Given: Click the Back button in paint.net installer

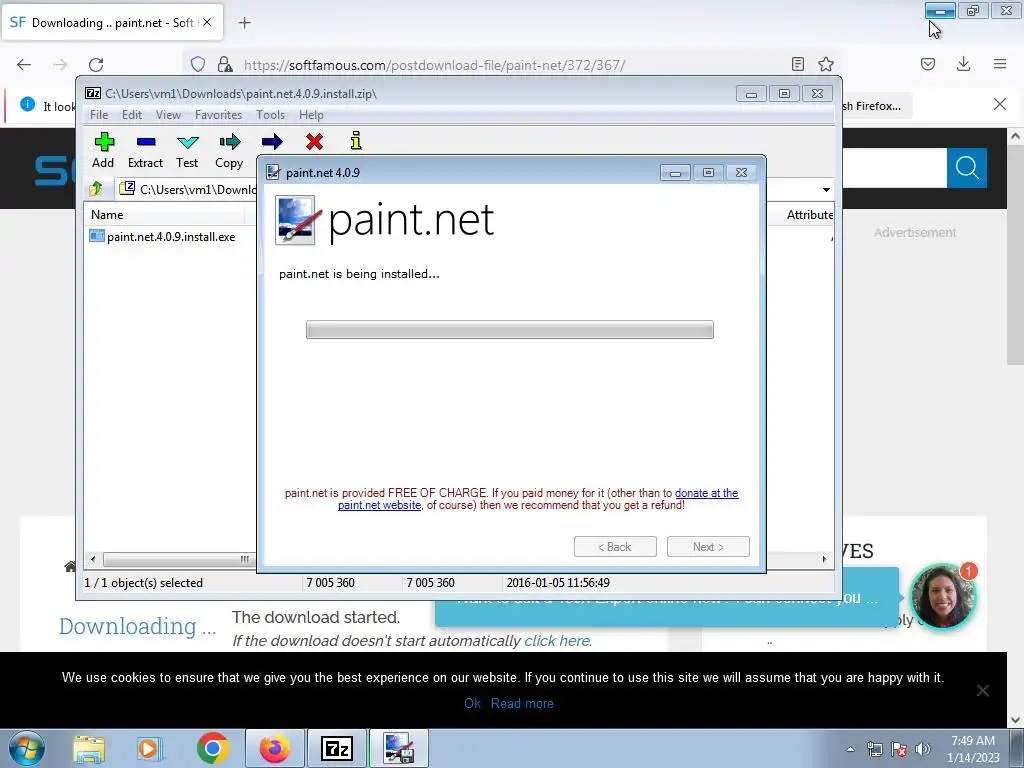Looking at the screenshot, I should (615, 547).
